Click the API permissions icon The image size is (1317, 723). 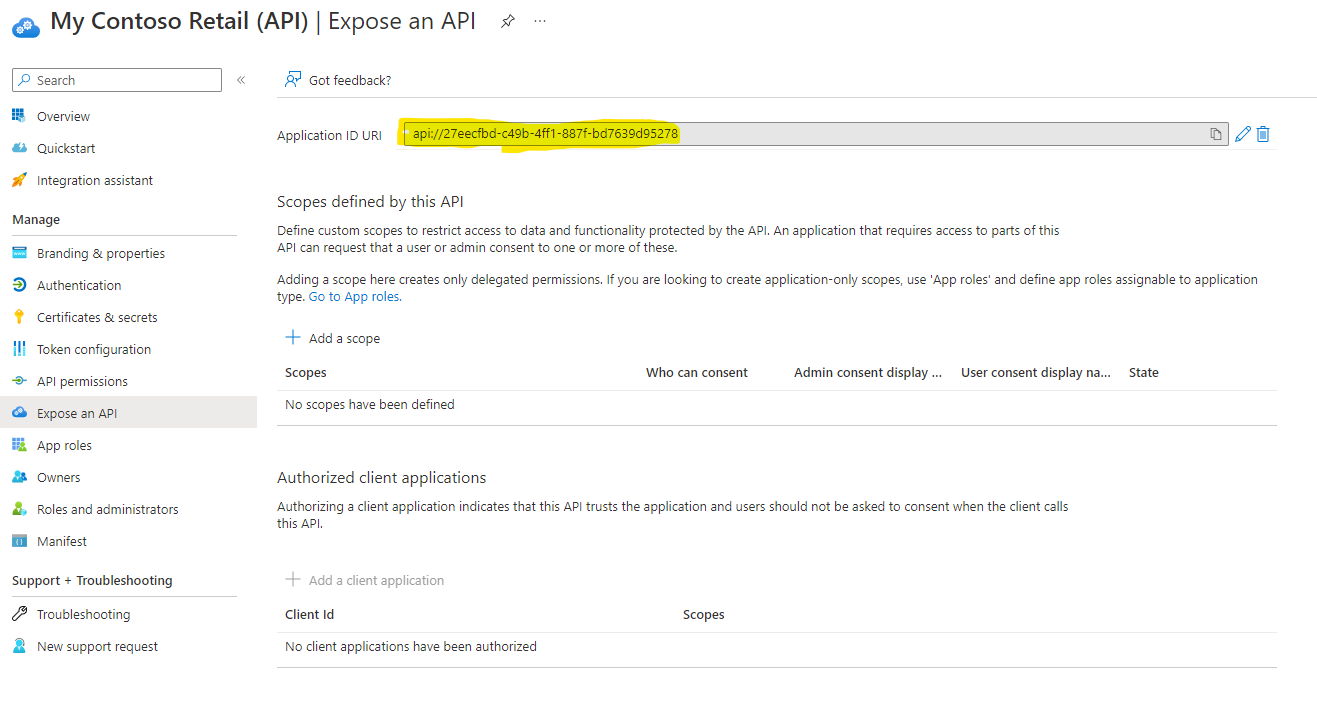point(19,381)
